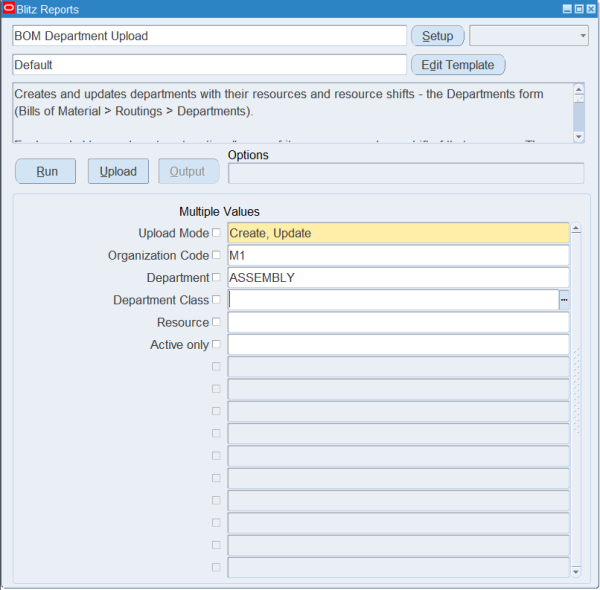Click the Upload button
Viewport: 600px width, 590px height.
point(118,171)
